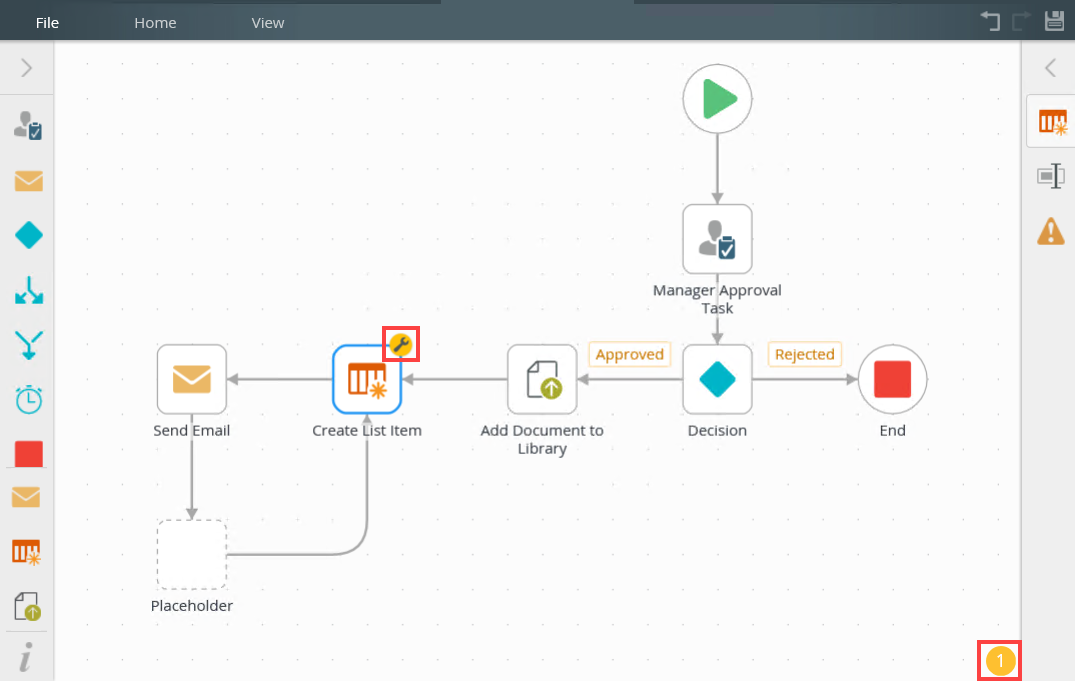Select the Send Email node
This screenshot has height=681, width=1075.
191,379
